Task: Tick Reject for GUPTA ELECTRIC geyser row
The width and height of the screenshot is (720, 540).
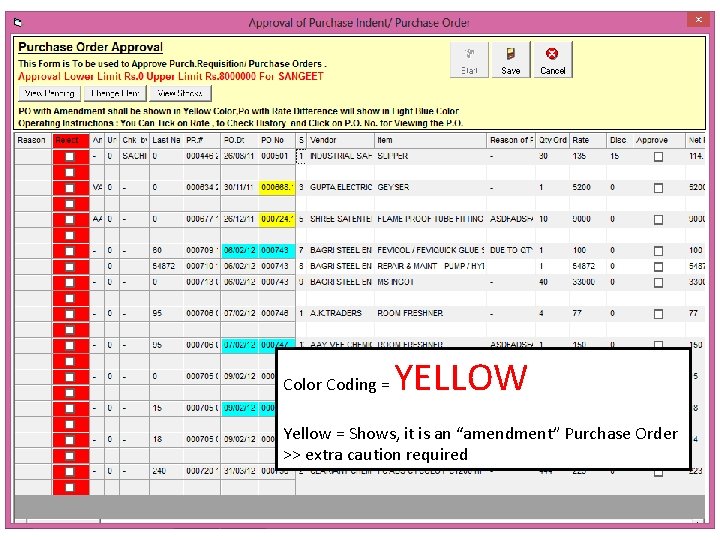Action: (69, 188)
